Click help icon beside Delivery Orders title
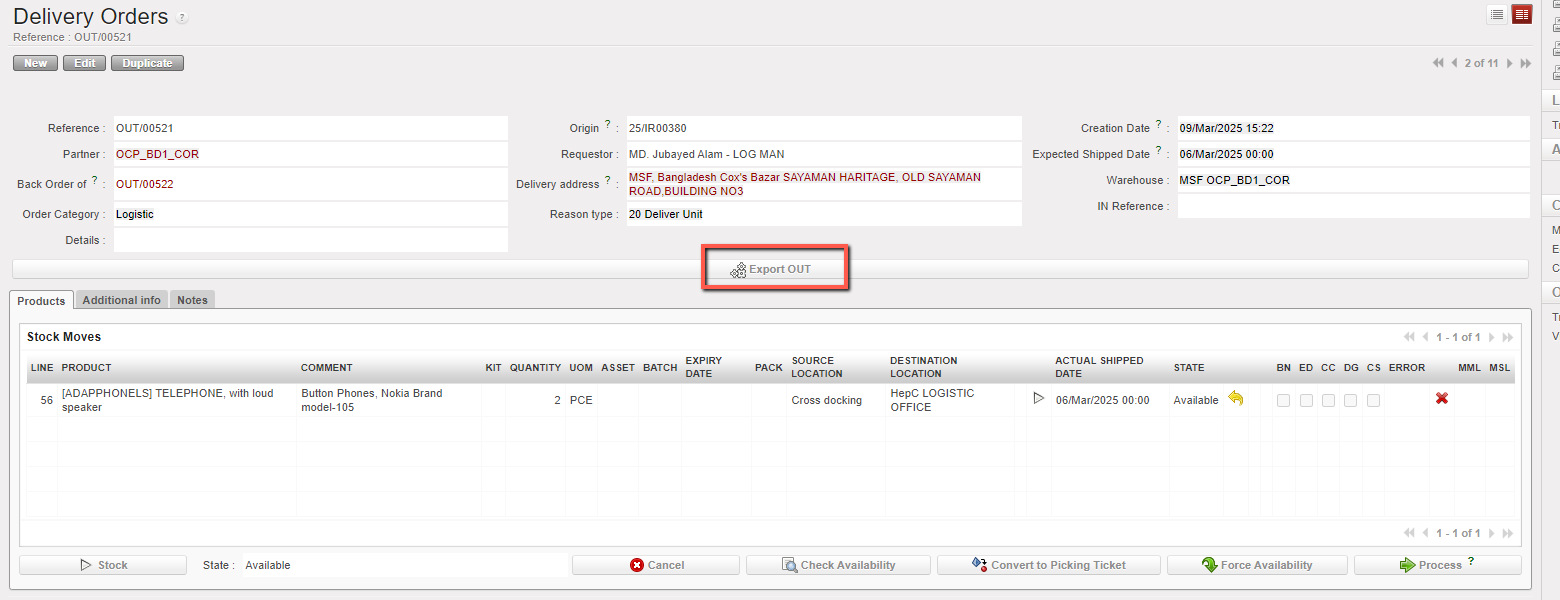The height and width of the screenshot is (600, 1560). 181,19
